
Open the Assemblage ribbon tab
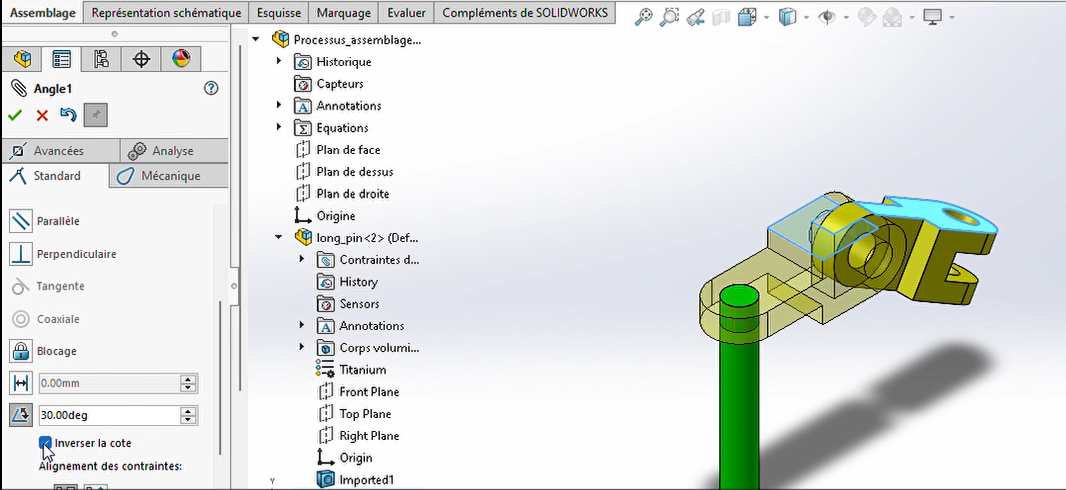click(x=43, y=12)
